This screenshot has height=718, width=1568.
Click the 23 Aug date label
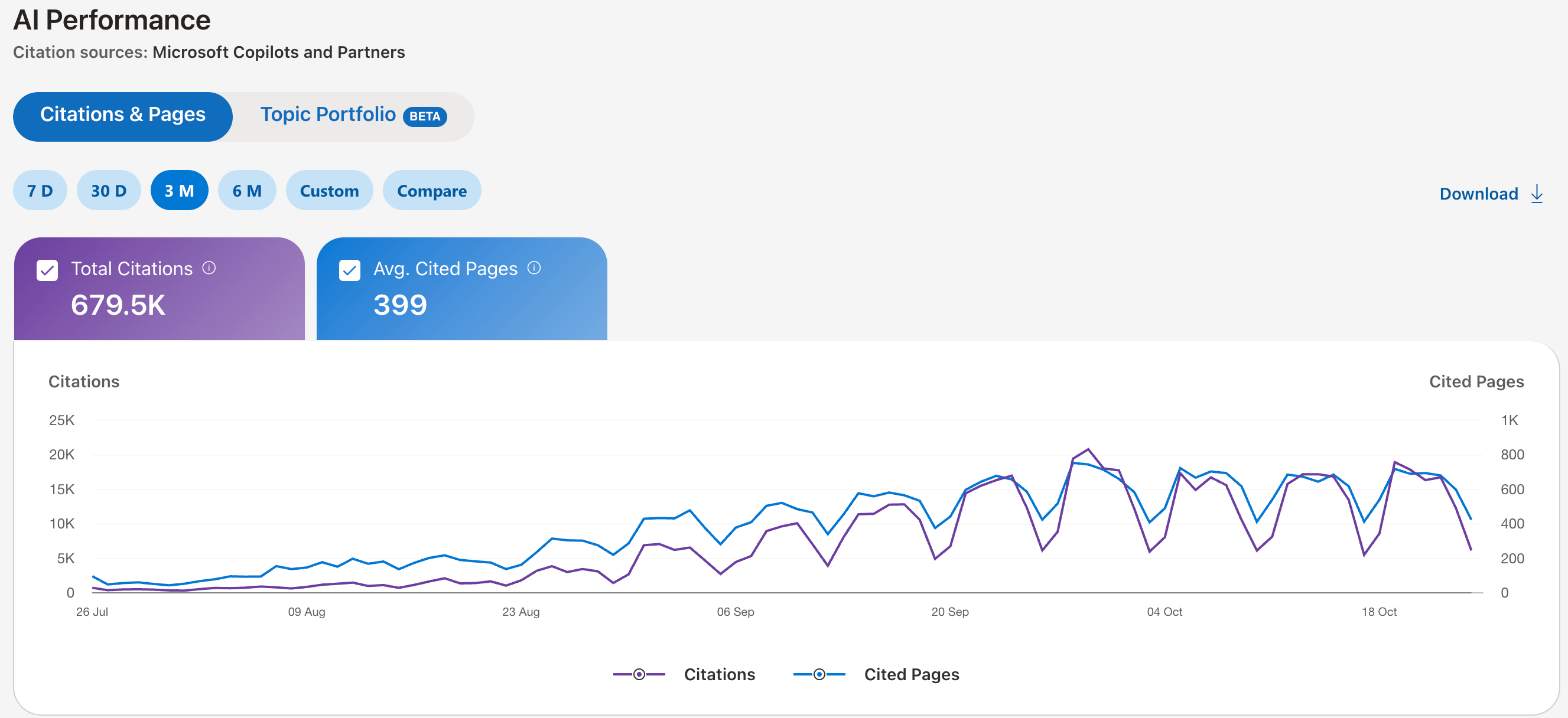point(521,612)
